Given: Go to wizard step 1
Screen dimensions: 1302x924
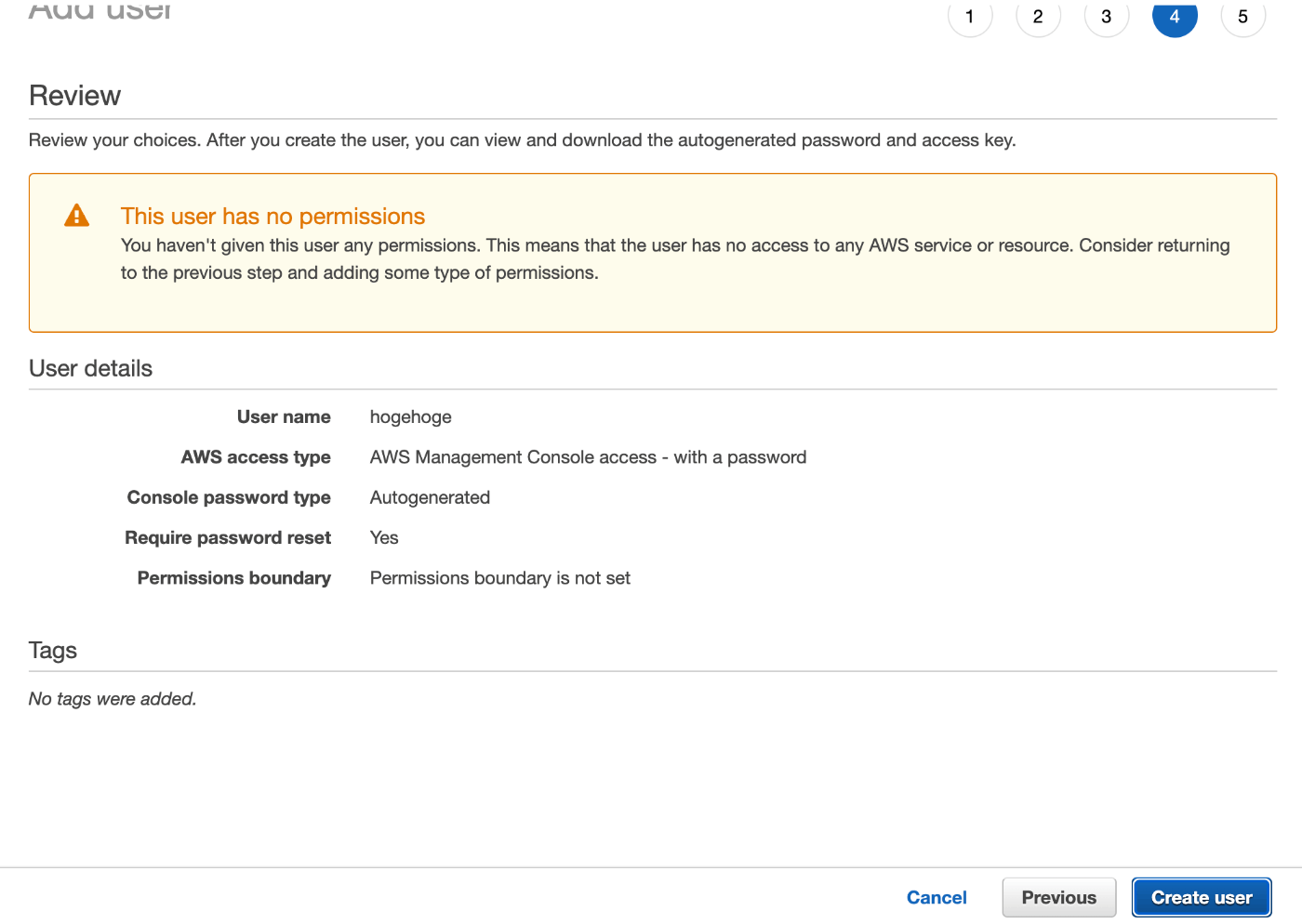Looking at the screenshot, I should pyautogui.click(x=970, y=16).
